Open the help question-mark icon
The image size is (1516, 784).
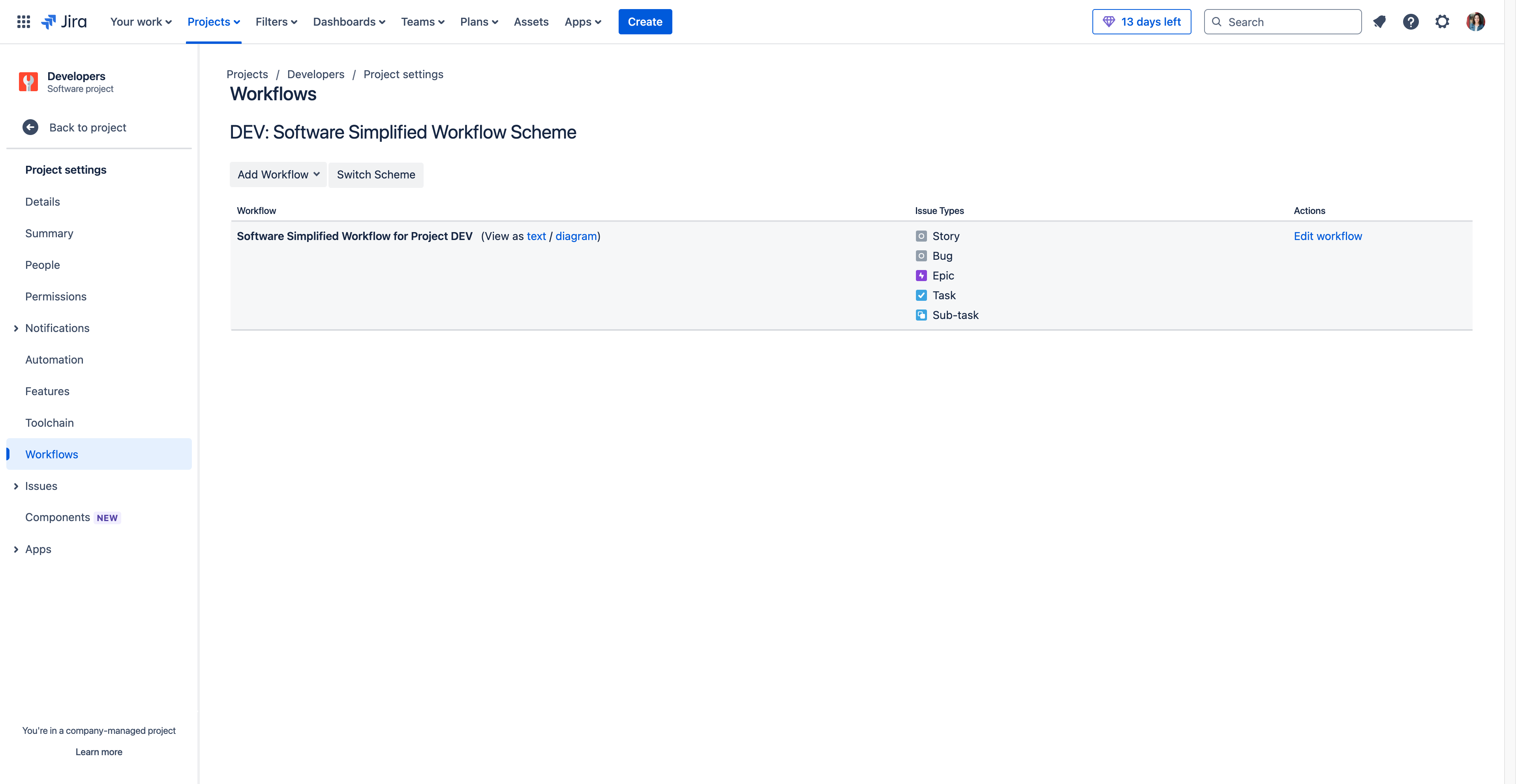pos(1411,22)
